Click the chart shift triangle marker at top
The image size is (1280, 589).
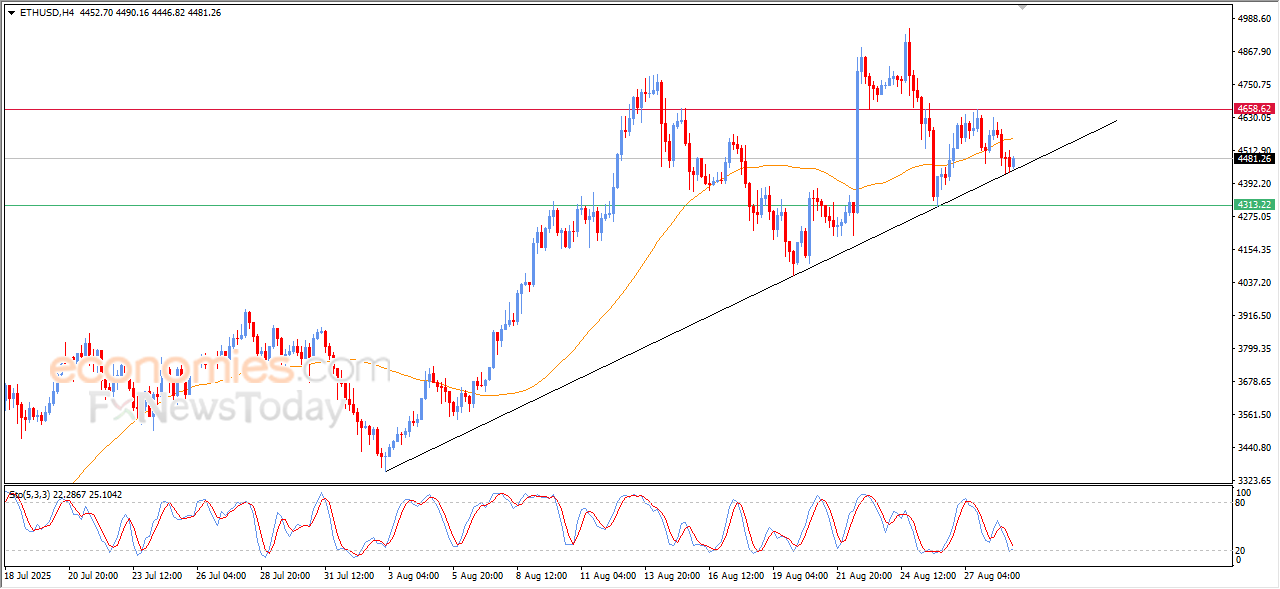[x=1022, y=7]
